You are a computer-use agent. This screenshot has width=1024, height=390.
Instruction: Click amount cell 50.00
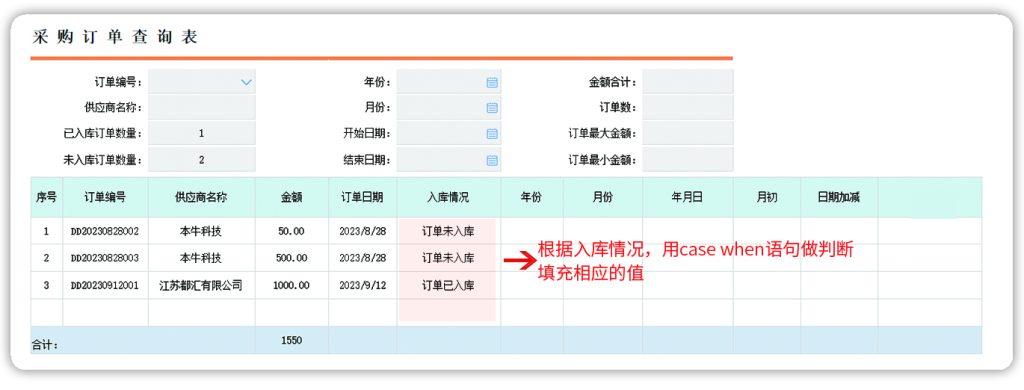point(291,231)
